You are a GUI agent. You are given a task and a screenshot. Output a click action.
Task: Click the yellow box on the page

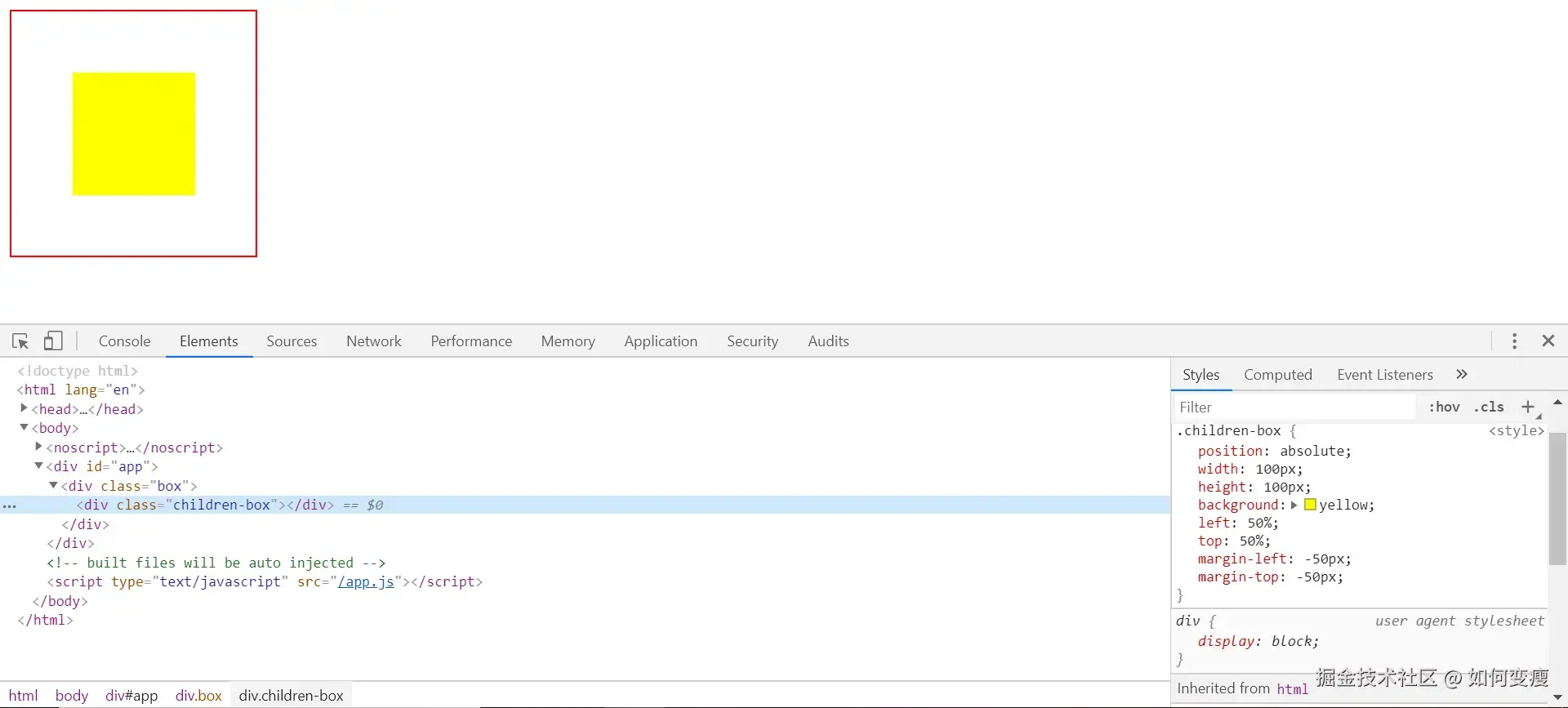point(134,134)
